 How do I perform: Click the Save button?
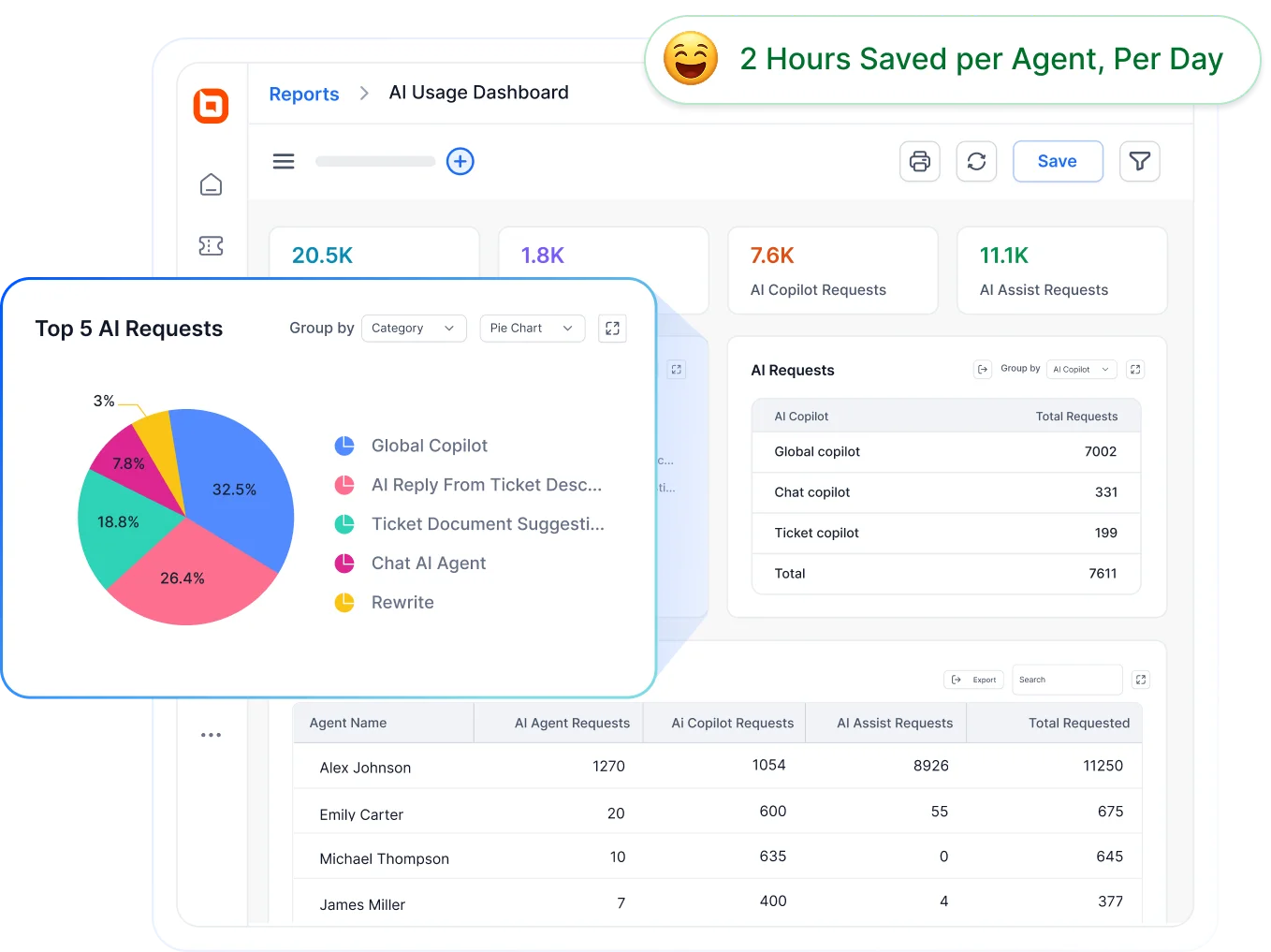pyautogui.click(x=1058, y=161)
